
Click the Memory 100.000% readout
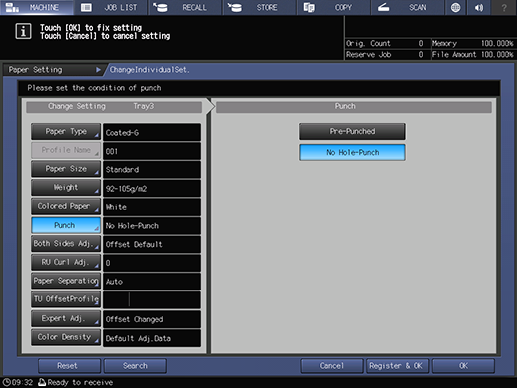(473, 43)
